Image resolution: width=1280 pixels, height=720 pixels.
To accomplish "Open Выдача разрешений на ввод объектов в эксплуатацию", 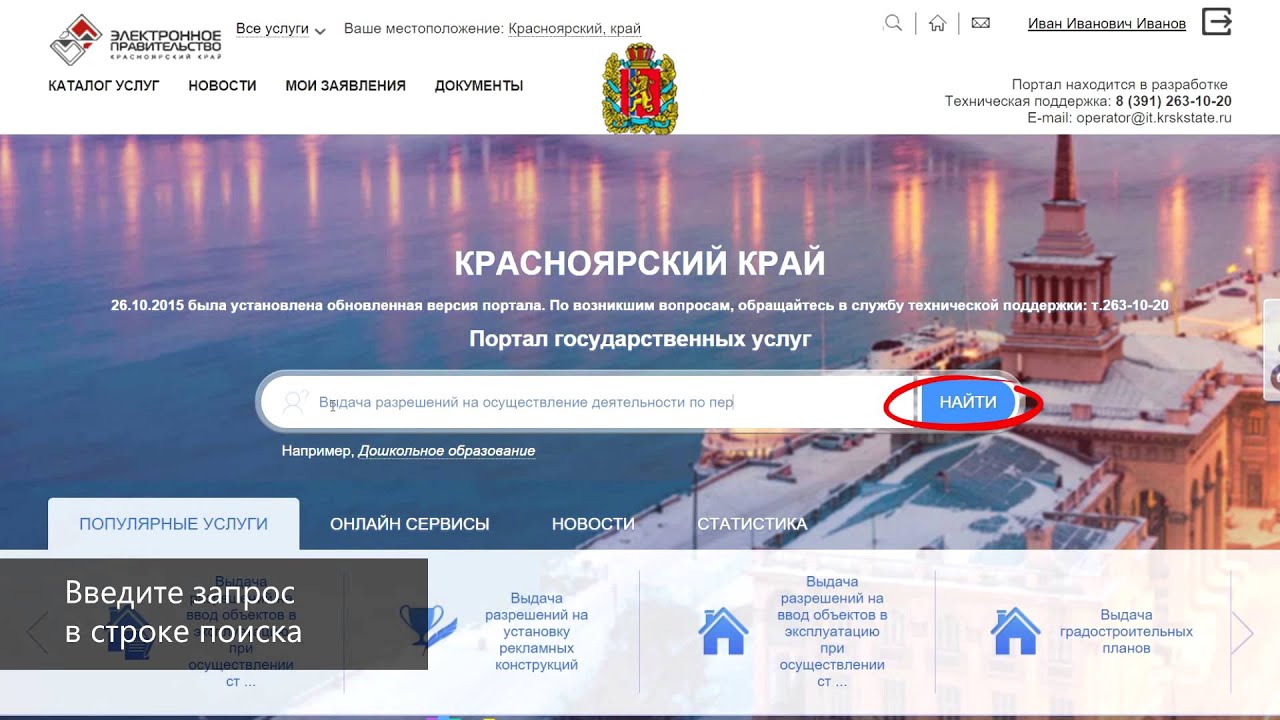I will (833, 632).
